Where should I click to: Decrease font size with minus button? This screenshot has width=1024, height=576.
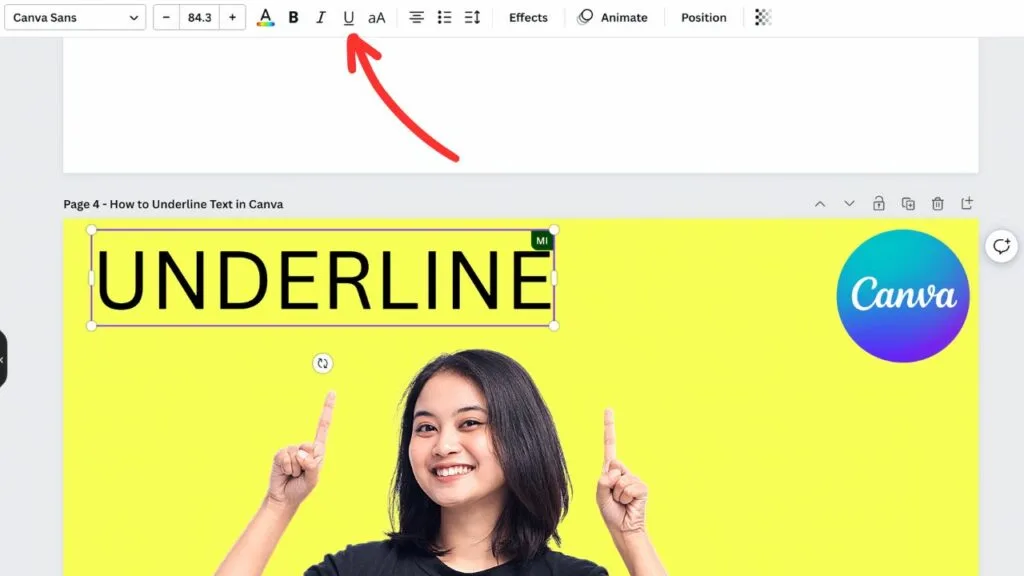[x=167, y=18]
